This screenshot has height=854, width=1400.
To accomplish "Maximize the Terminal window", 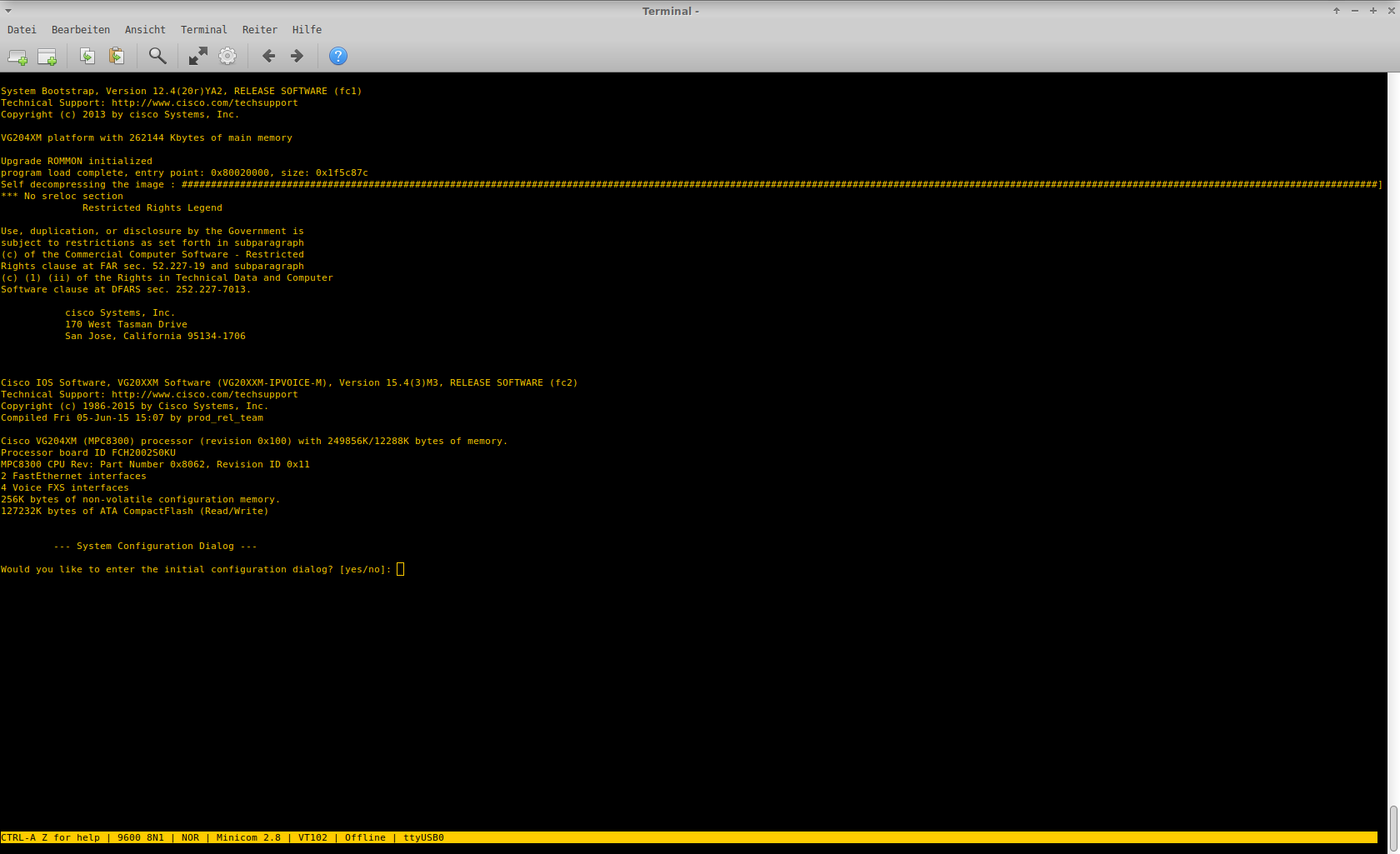I will [1373, 11].
